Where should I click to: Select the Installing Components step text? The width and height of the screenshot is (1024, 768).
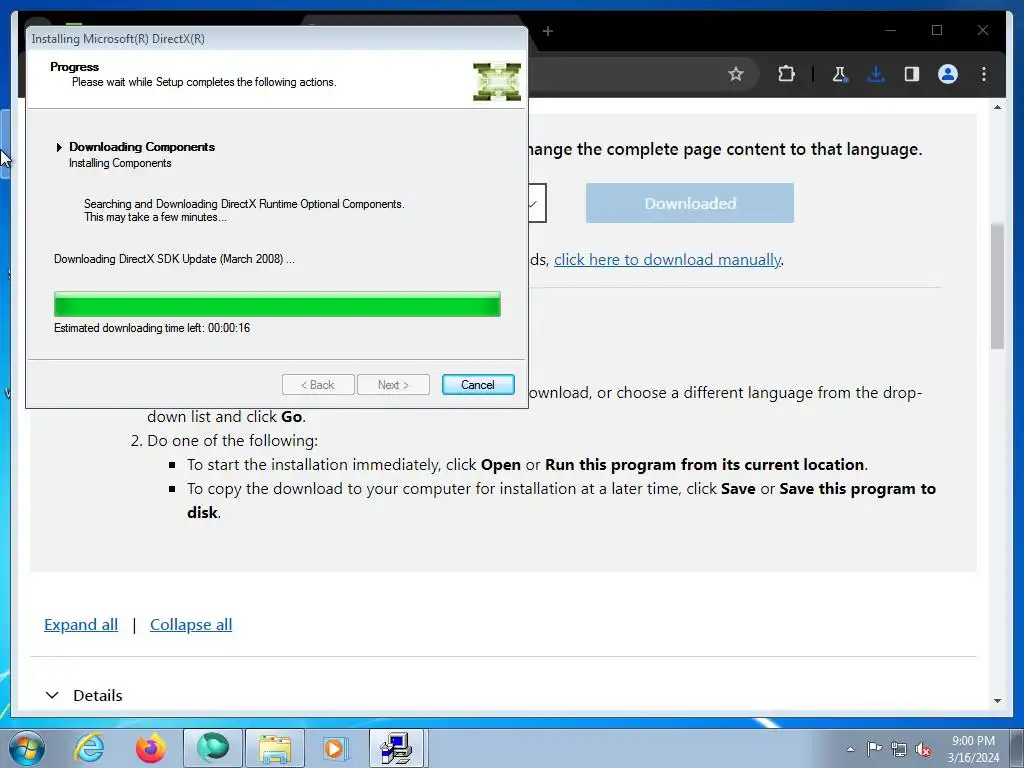pos(120,163)
